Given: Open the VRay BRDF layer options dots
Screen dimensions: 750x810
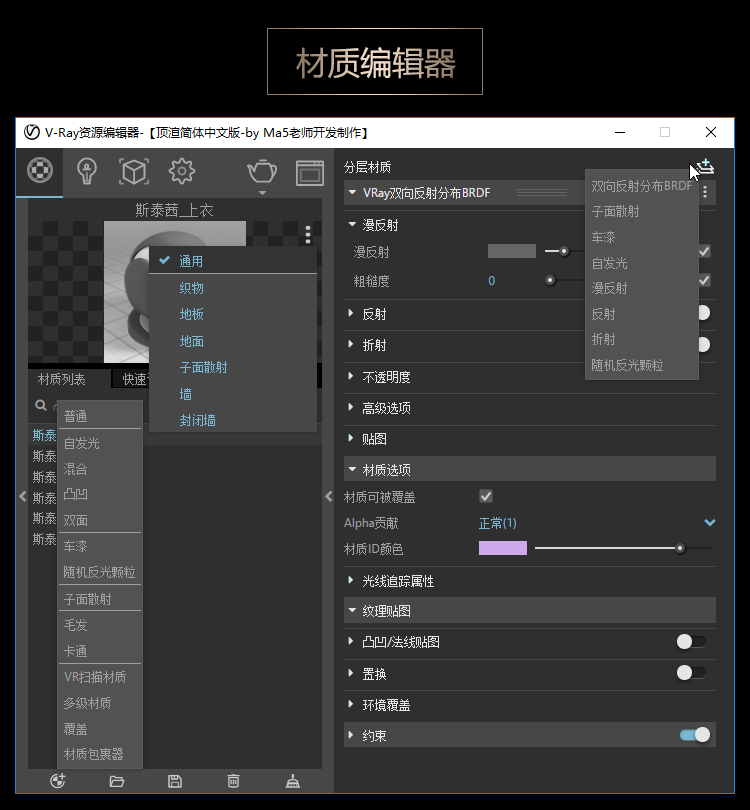Looking at the screenshot, I should pos(705,192).
